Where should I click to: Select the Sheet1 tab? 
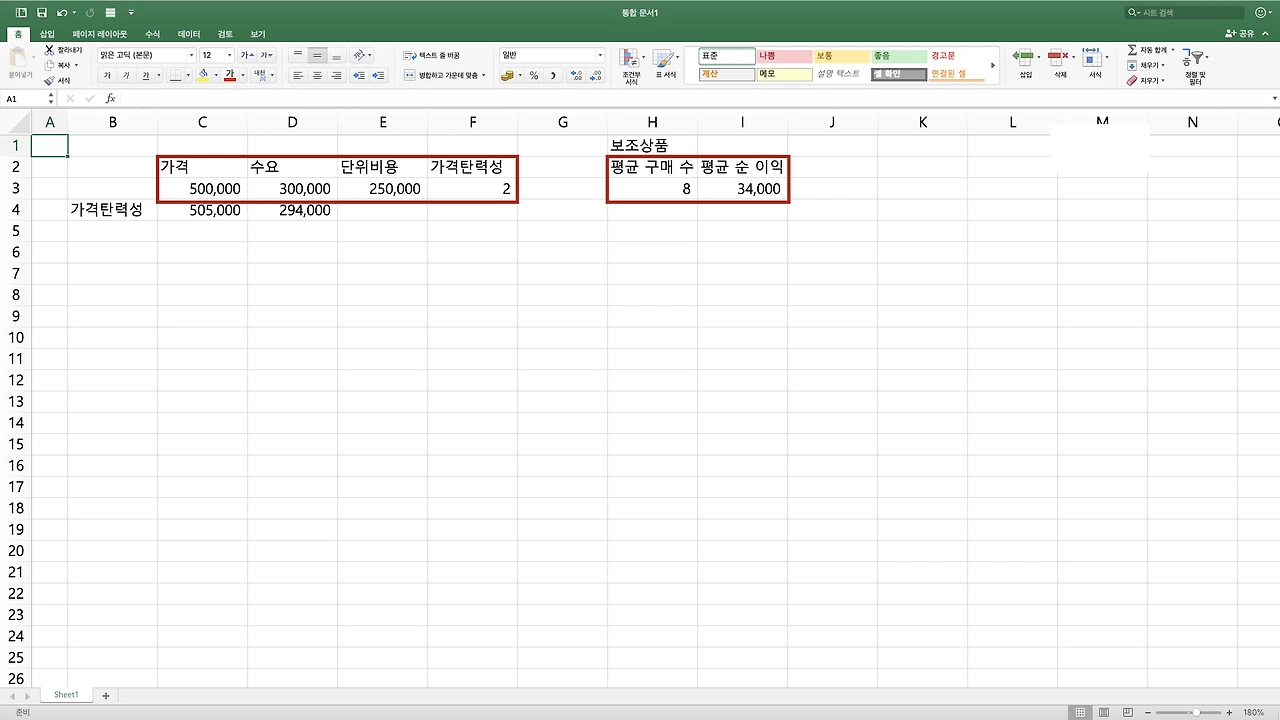(x=66, y=695)
